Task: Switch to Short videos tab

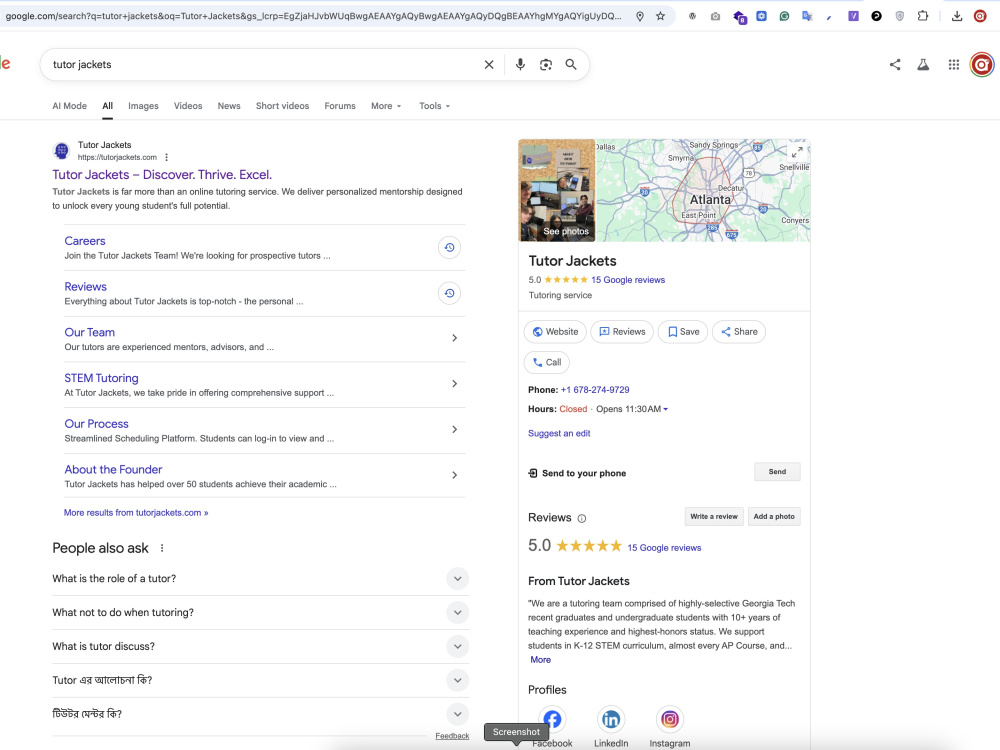Action: coord(283,106)
